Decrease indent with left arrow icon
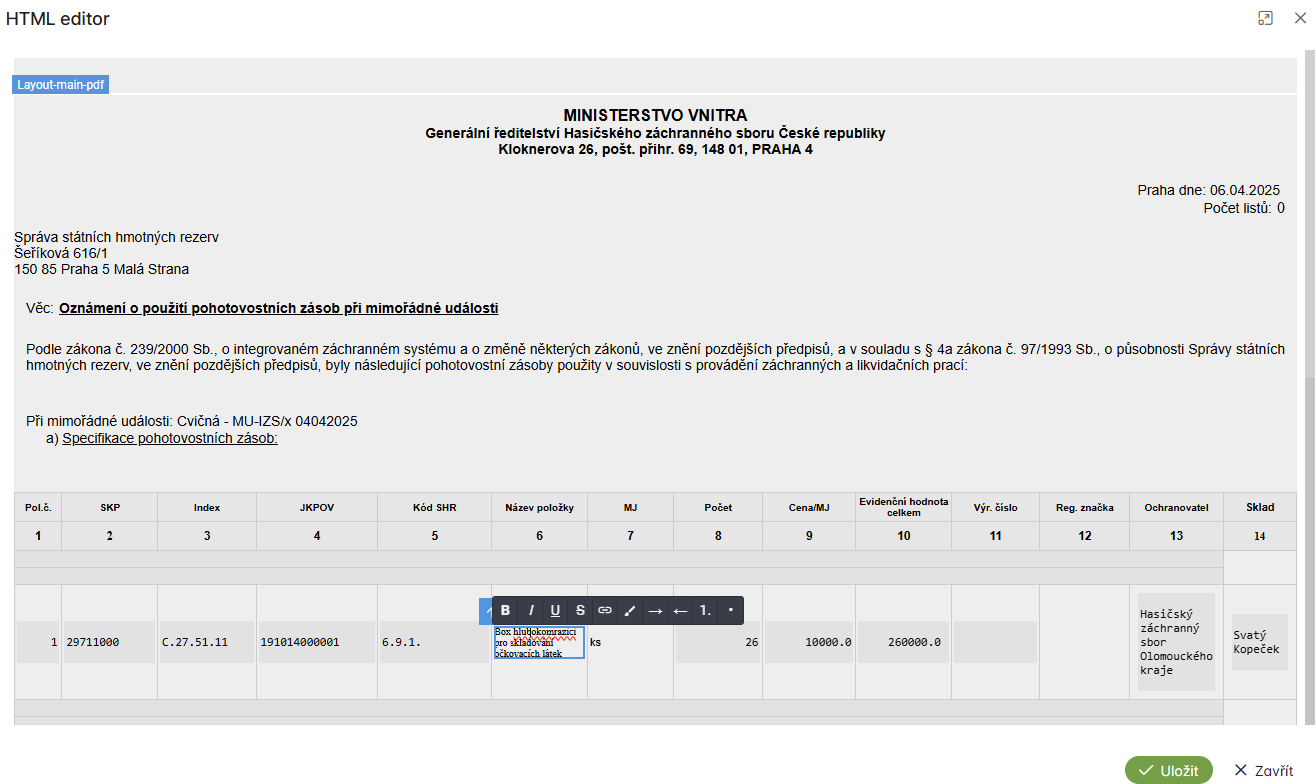1316x784 pixels. coord(680,610)
